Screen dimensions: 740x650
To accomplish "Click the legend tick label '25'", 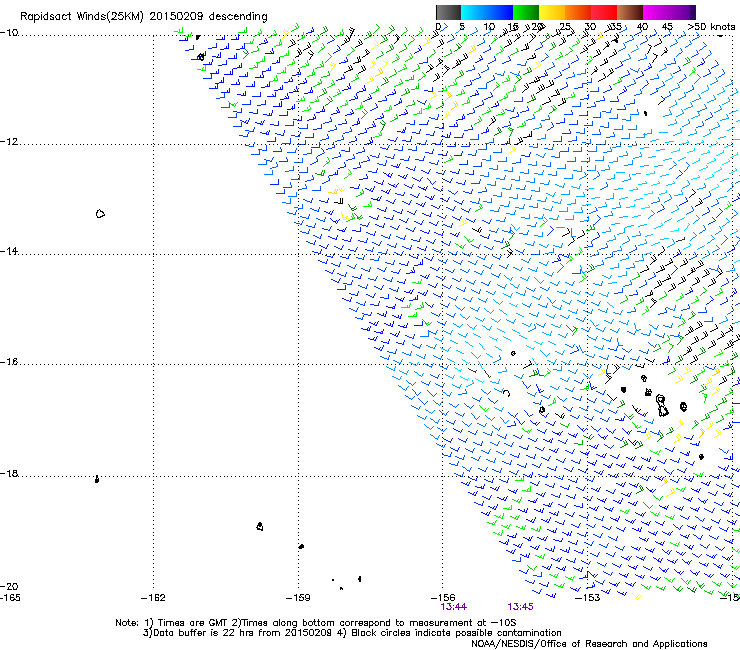I will click(565, 26).
